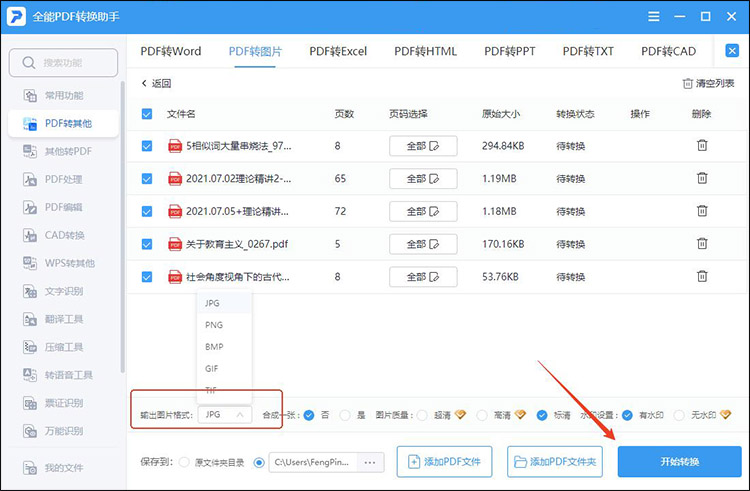Open CAD转换 in the sidebar

pyautogui.click(x=63, y=235)
